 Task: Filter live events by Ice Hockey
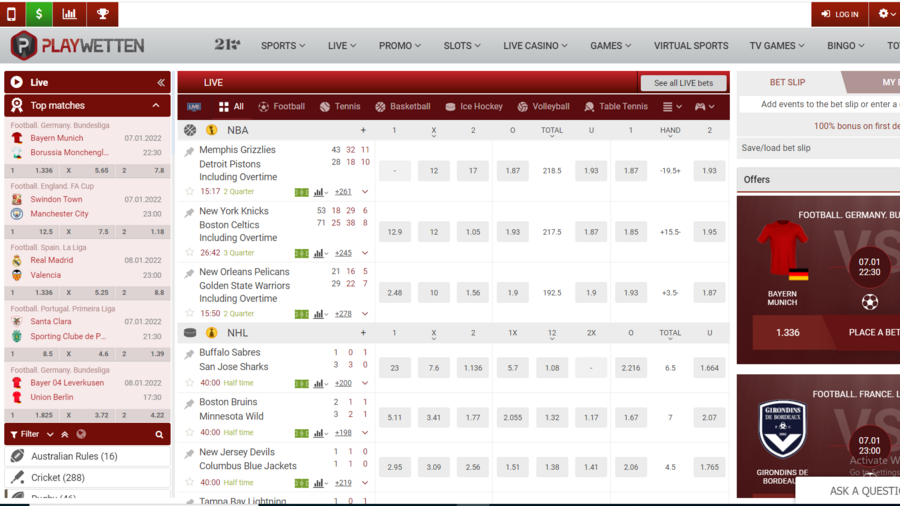(x=474, y=107)
